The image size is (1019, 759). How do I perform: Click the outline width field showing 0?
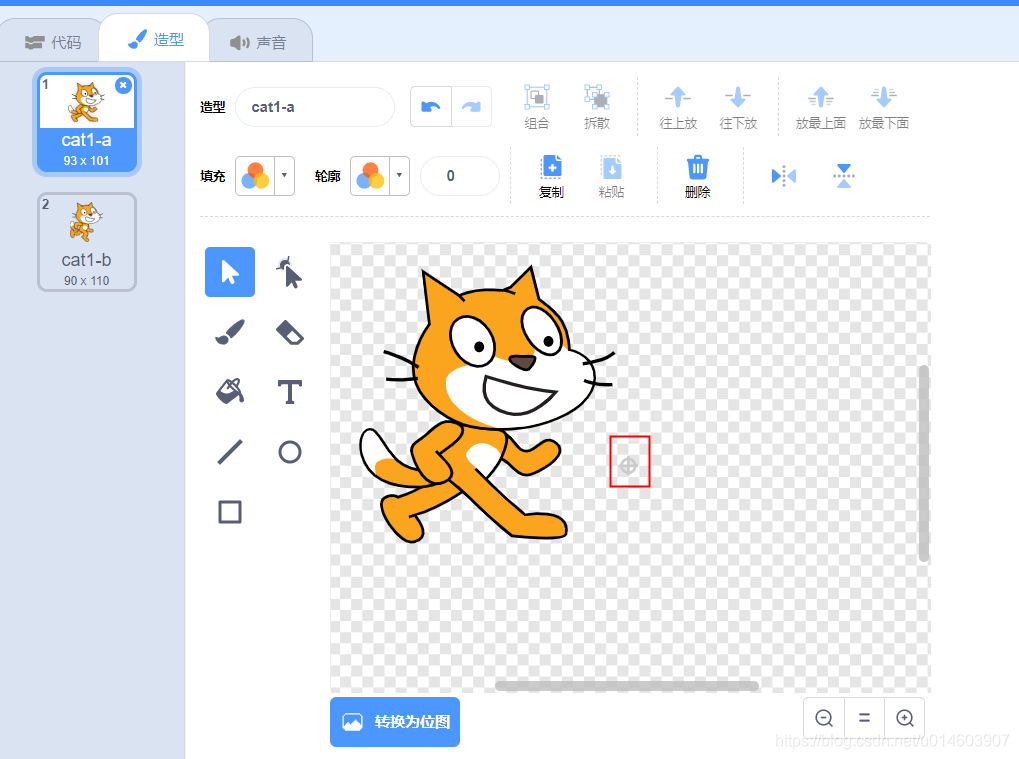pos(460,175)
